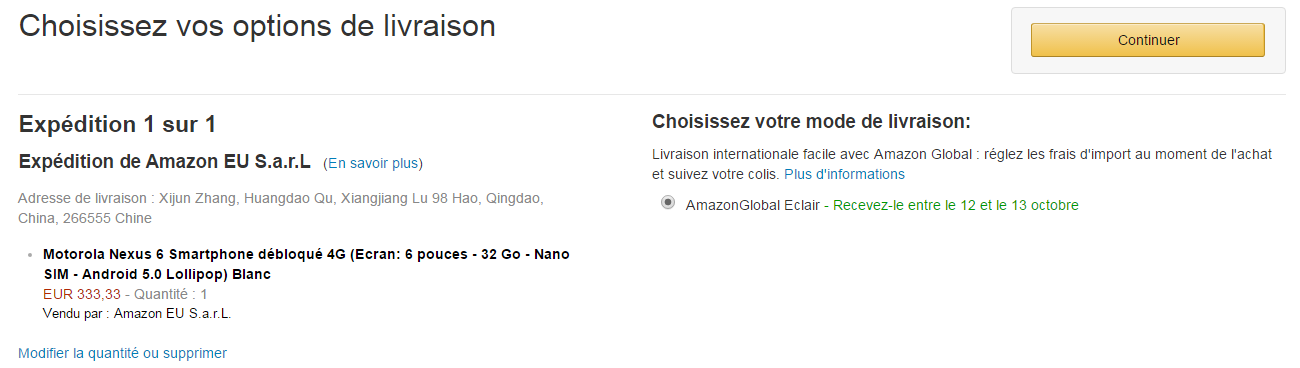Click the Quantité : 1 text
Viewport: 1300px width, 368px height.
point(171,294)
